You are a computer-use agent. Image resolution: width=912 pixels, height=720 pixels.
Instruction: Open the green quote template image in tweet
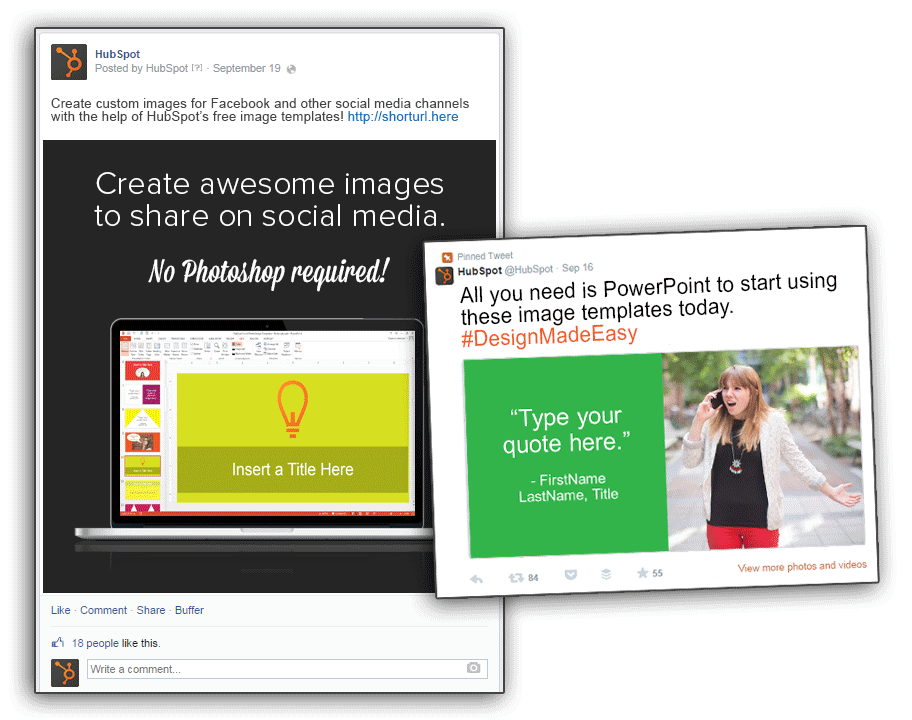pyautogui.click(x=566, y=456)
